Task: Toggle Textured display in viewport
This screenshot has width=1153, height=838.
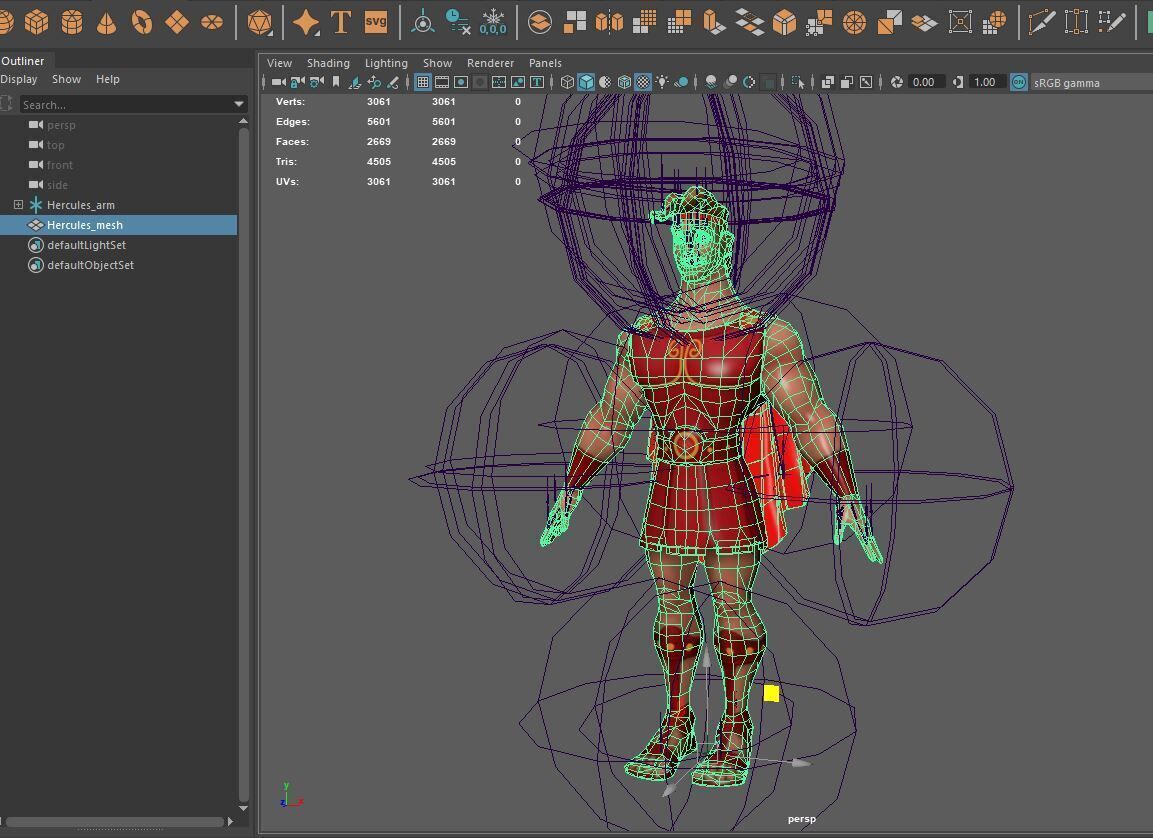Action: coord(643,82)
